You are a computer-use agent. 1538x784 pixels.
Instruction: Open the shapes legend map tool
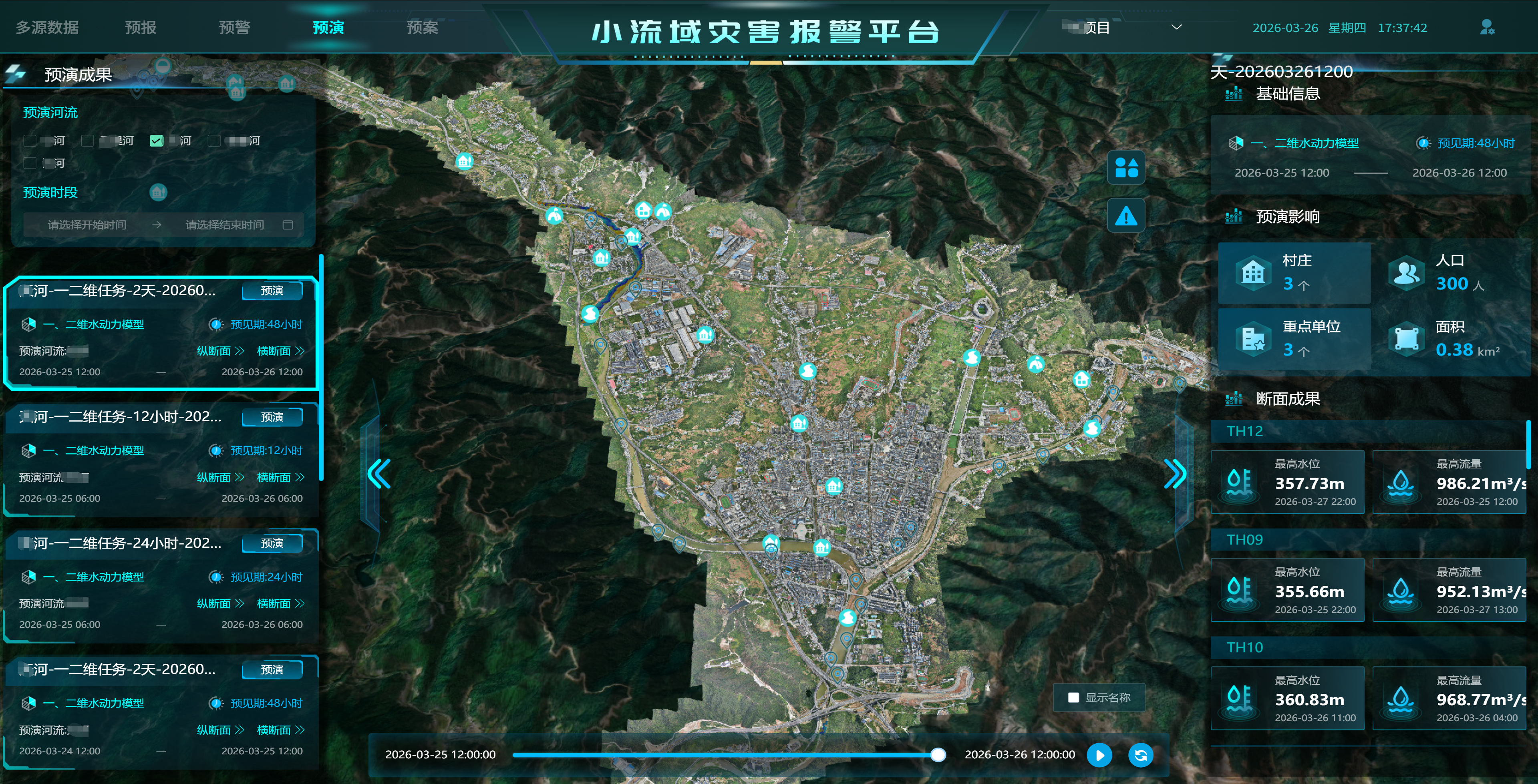pyautogui.click(x=1126, y=168)
